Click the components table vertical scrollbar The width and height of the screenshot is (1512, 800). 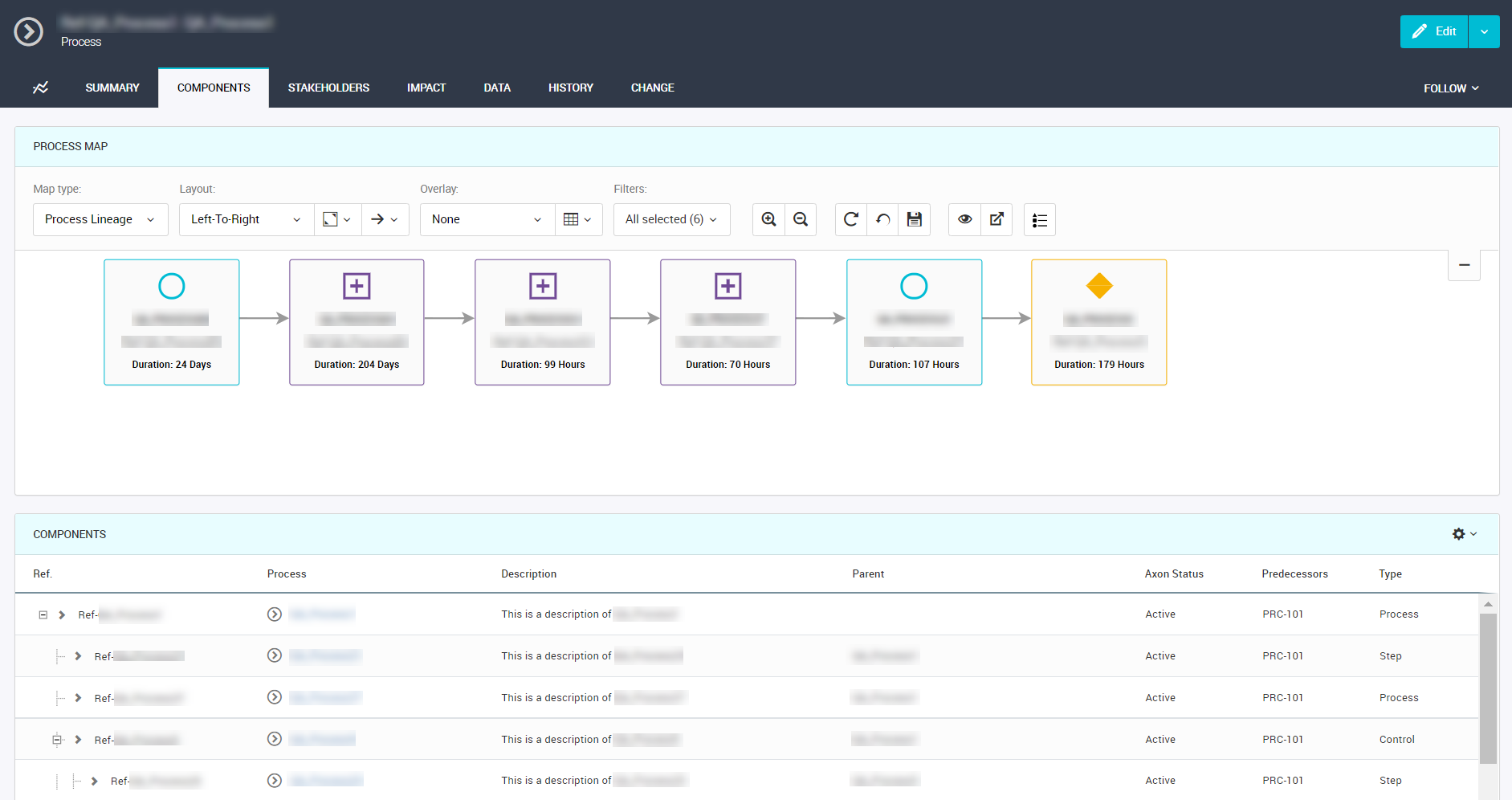click(x=1488, y=689)
